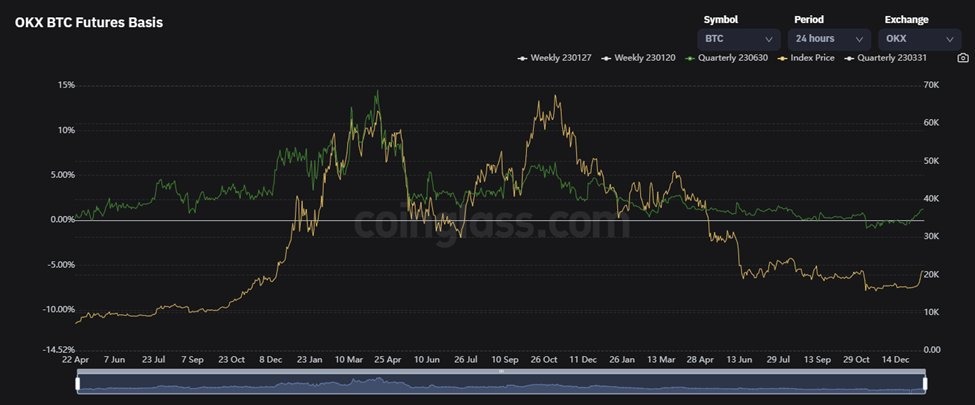Viewport: 975px width, 405px height.
Task: Click the 13 Mar date label
Action: pyautogui.click(x=661, y=360)
